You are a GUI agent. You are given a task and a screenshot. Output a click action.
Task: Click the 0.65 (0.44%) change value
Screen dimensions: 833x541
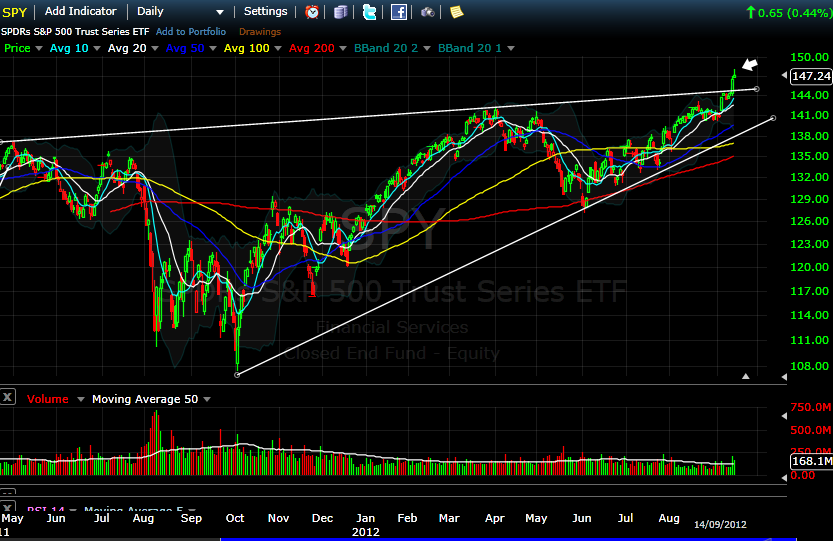[789, 12]
